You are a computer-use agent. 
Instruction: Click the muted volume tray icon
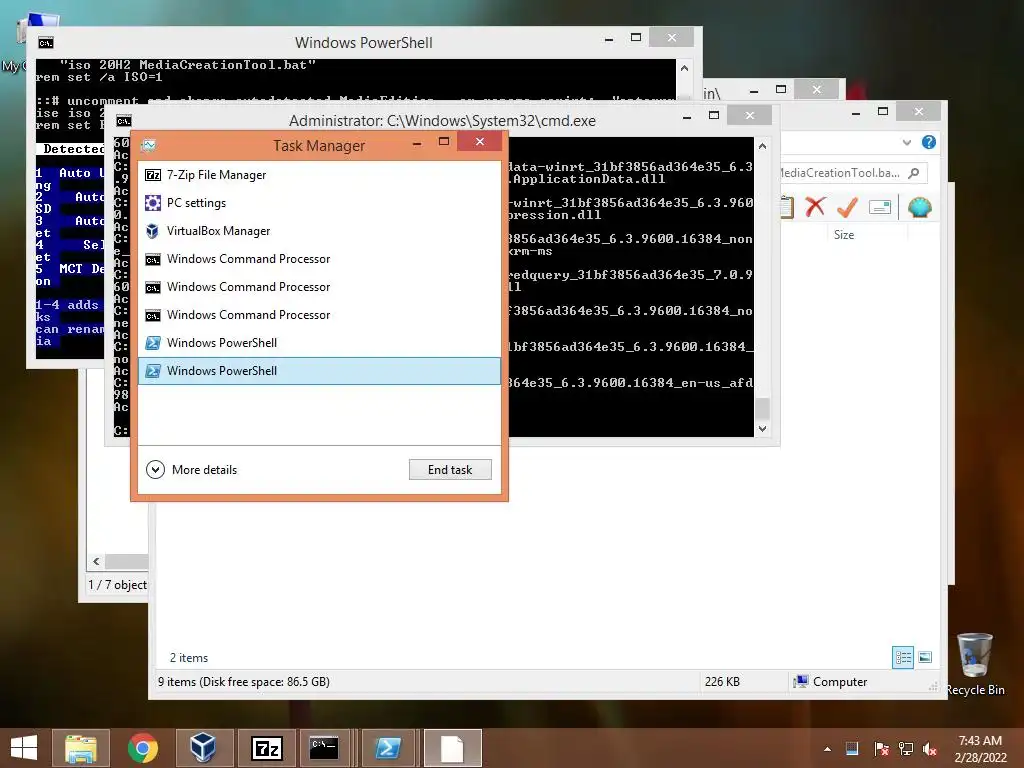click(930, 749)
